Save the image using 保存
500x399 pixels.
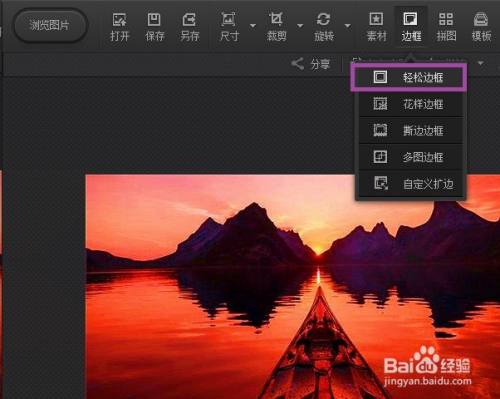[x=155, y=27]
